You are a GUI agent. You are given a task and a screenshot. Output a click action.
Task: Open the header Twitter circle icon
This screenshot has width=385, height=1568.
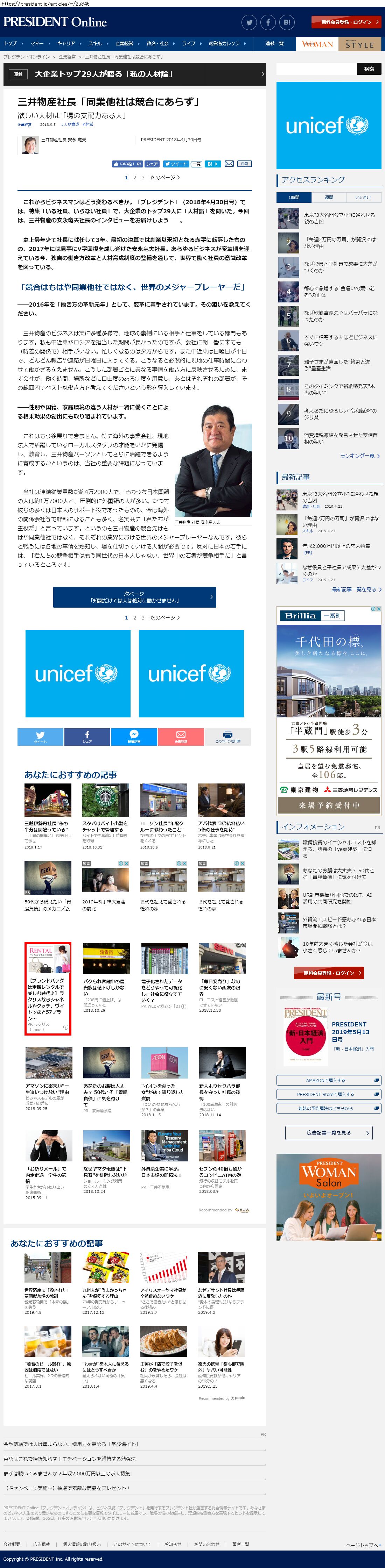[249, 22]
